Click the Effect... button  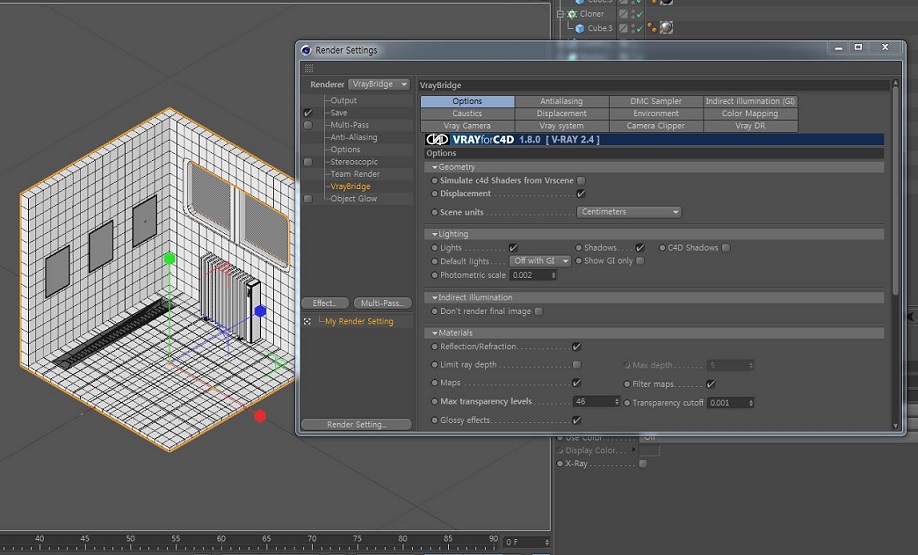325,303
